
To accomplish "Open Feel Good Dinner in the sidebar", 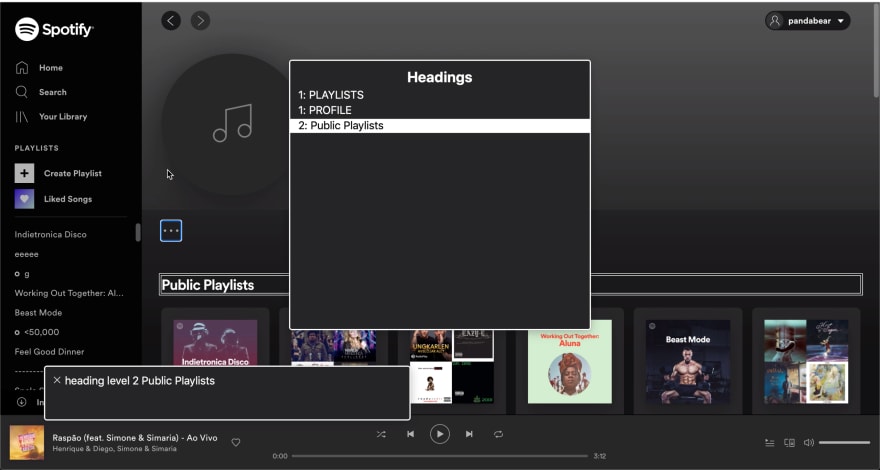I will coord(49,352).
